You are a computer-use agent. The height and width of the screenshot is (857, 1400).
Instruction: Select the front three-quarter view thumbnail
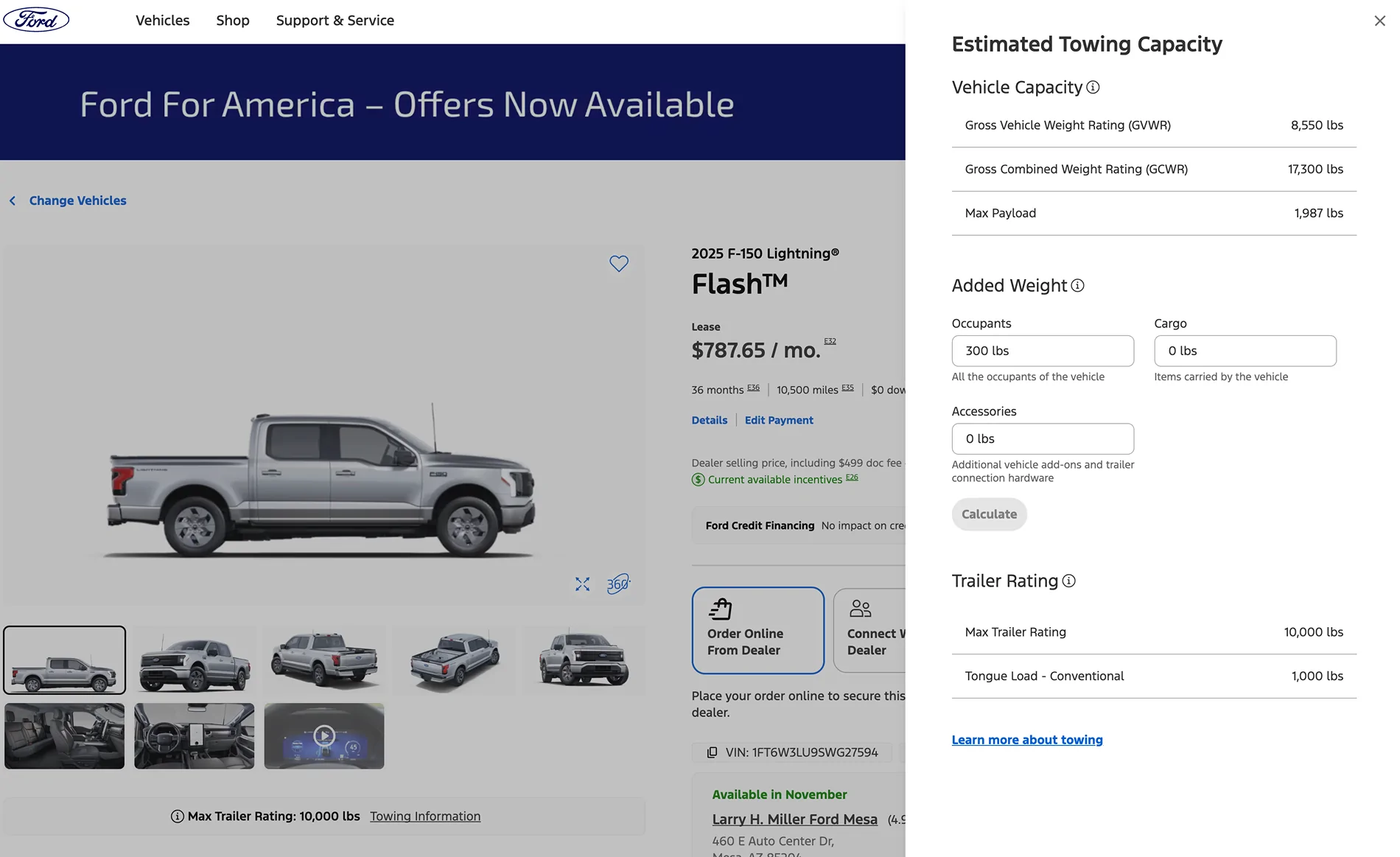pos(195,660)
